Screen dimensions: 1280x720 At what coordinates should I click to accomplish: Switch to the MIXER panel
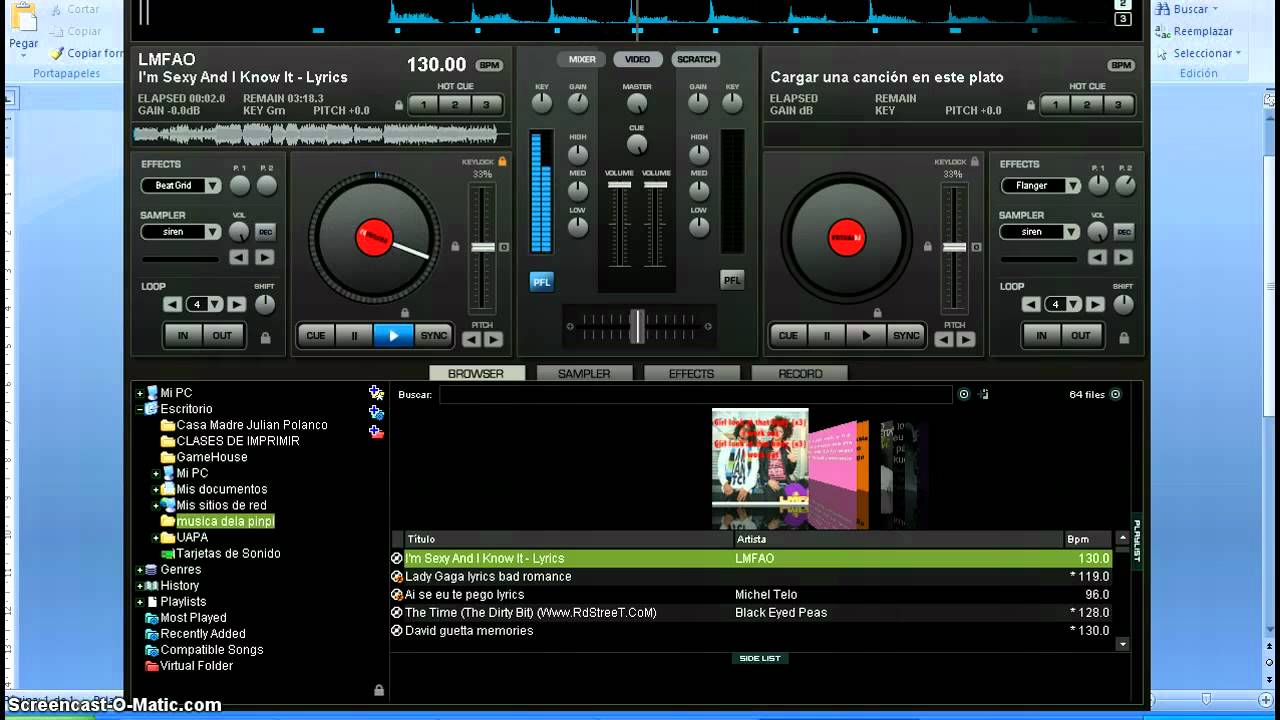point(582,60)
